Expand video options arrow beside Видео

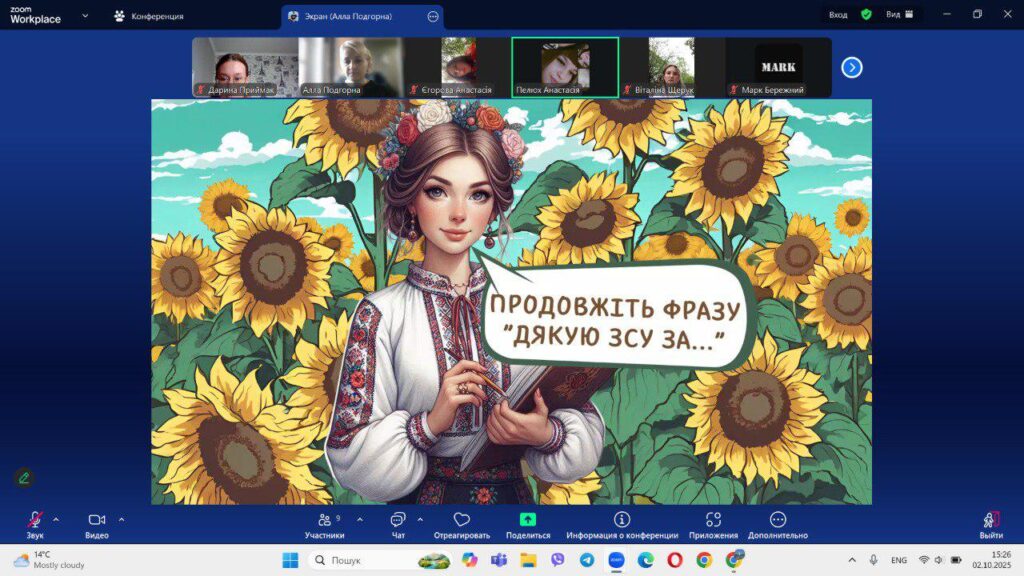point(122,519)
